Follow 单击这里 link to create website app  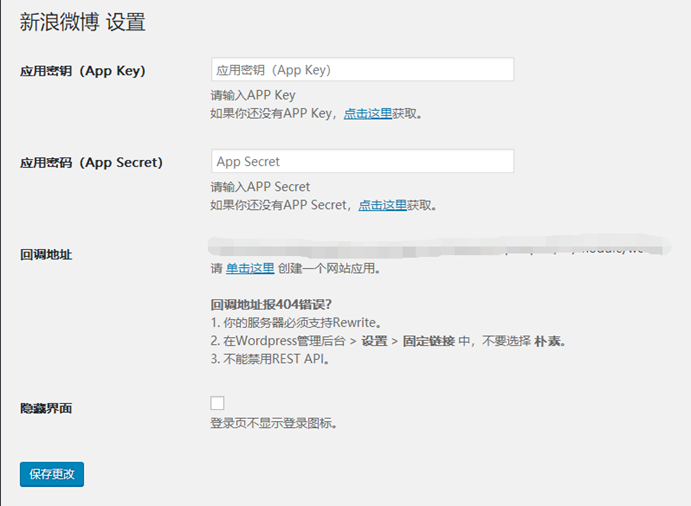250,268
